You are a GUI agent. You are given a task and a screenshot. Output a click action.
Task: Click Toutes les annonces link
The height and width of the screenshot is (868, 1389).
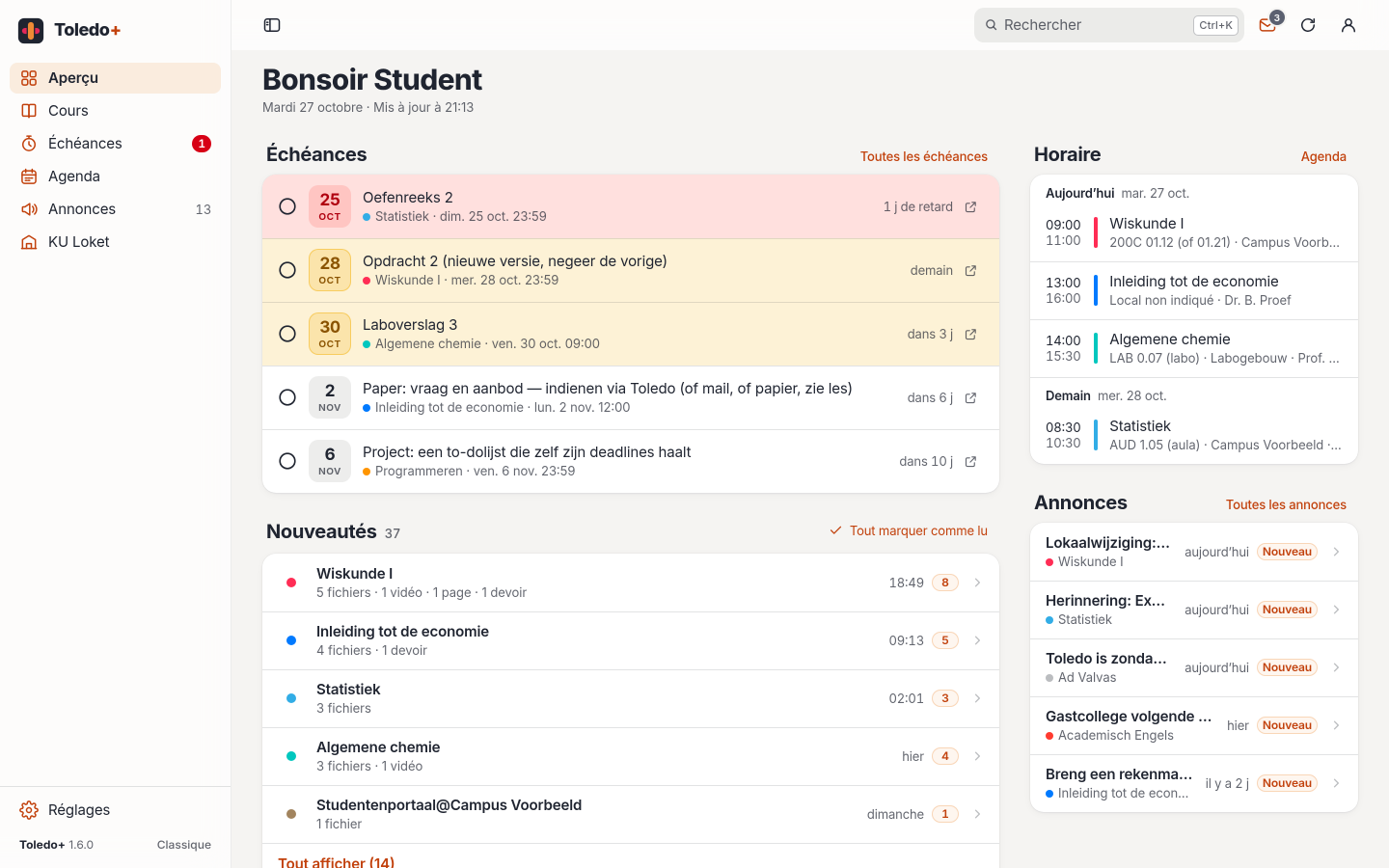click(1286, 504)
